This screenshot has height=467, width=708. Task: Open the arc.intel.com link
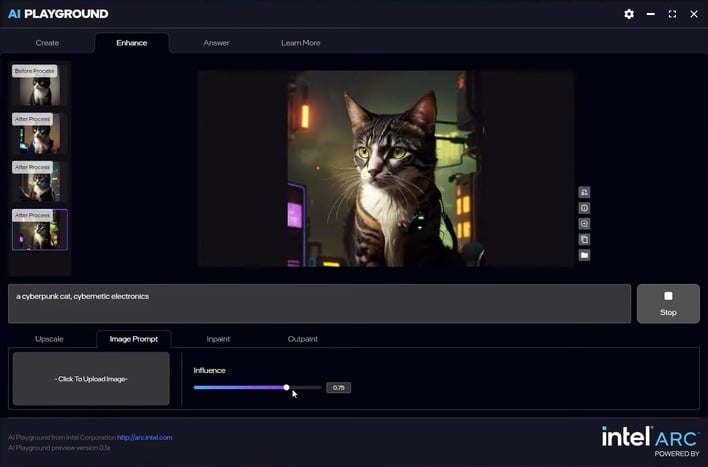click(x=144, y=437)
